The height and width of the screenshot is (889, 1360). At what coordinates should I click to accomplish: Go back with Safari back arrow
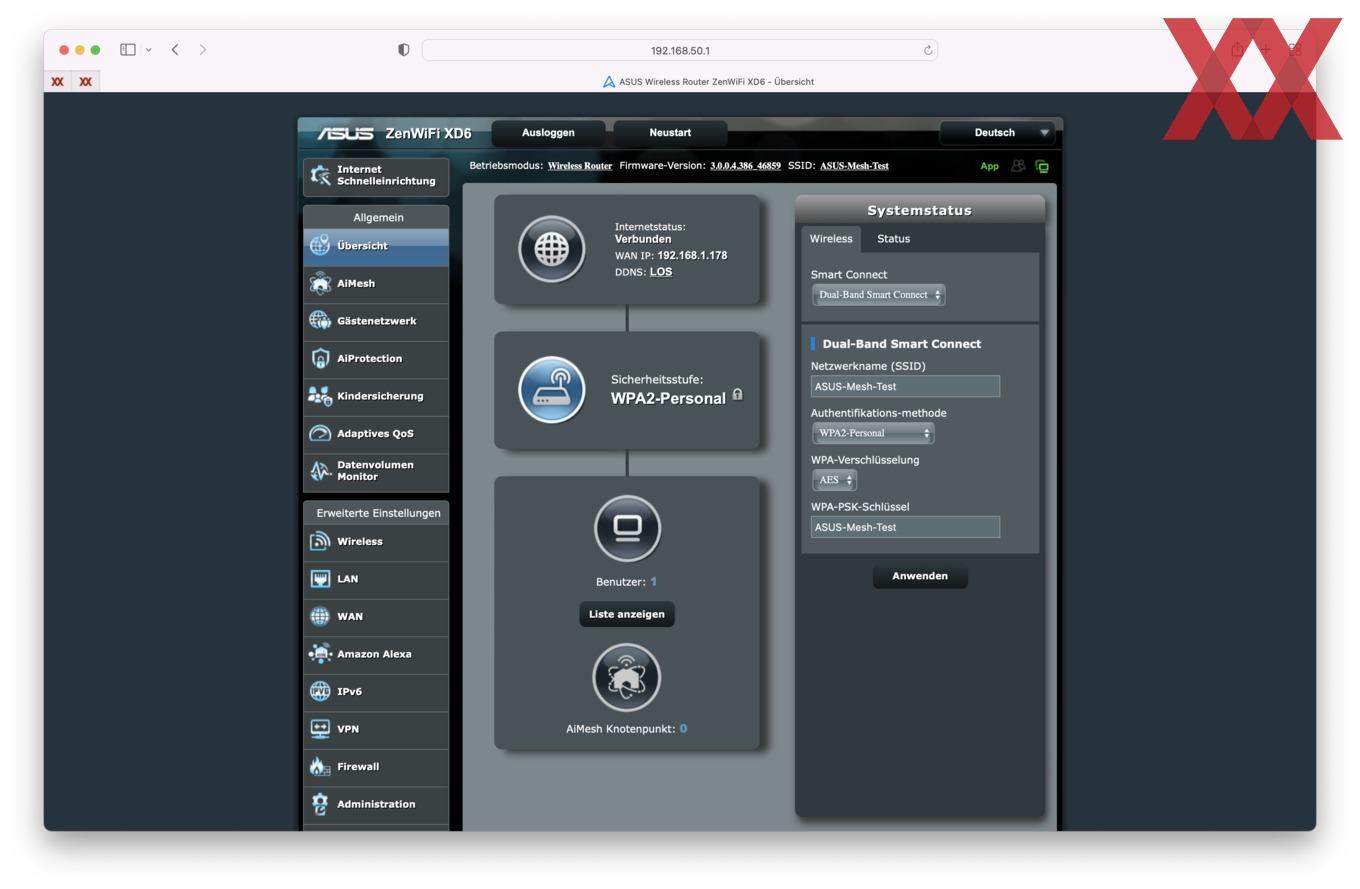pyautogui.click(x=175, y=49)
